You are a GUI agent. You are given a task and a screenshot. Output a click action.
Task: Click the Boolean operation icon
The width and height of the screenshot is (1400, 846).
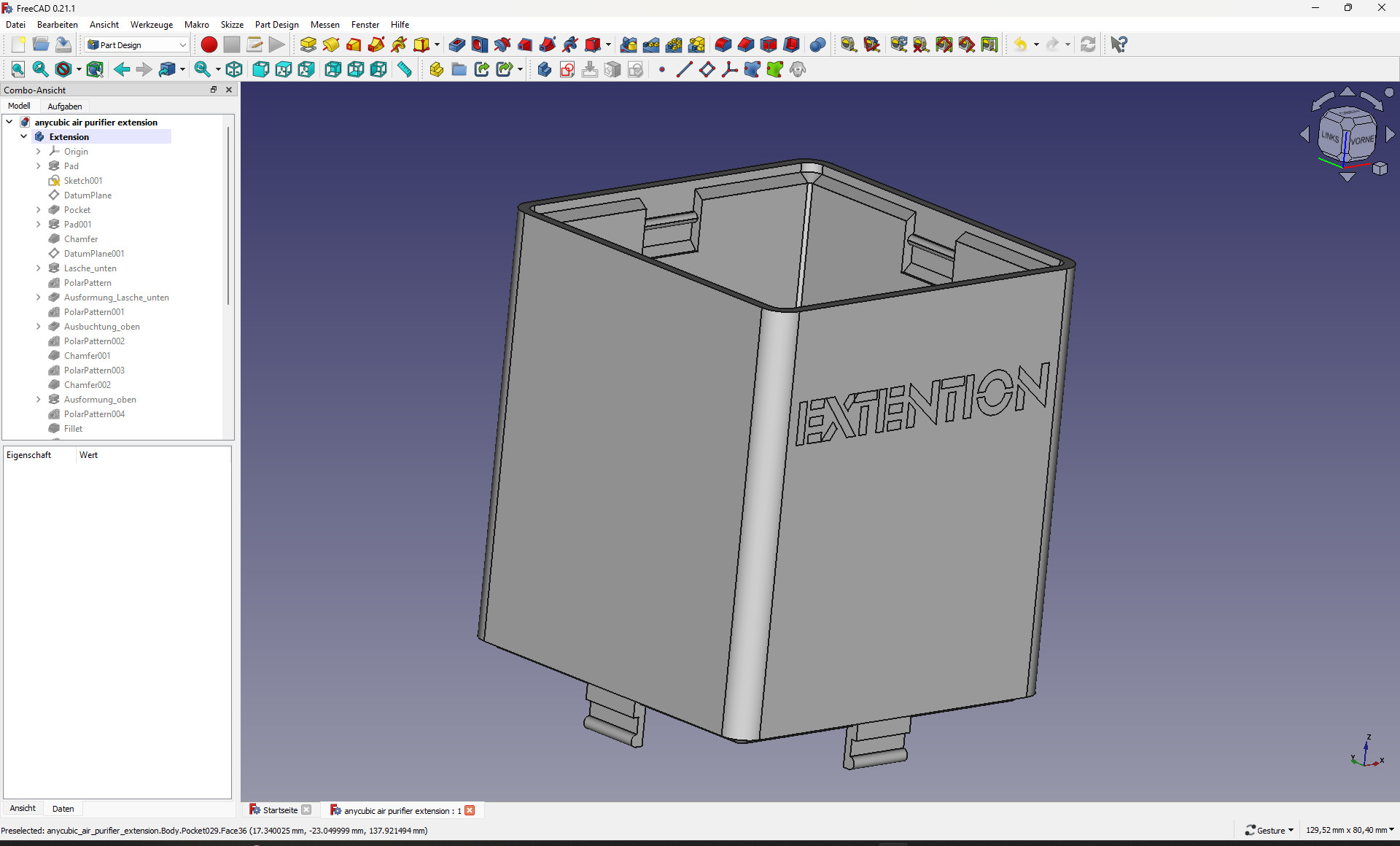817,44
